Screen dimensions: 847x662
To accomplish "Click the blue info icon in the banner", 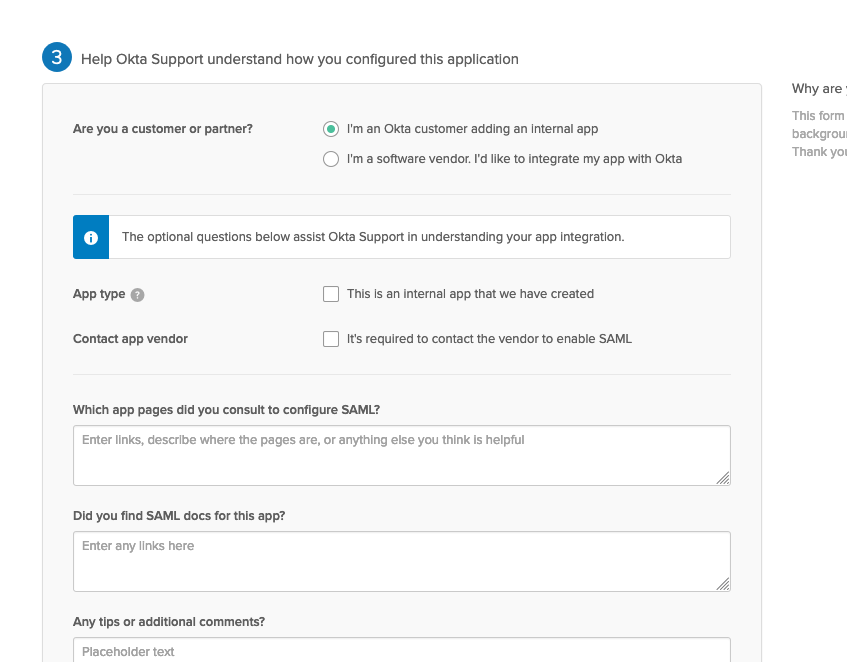I will tap(90, 237).
